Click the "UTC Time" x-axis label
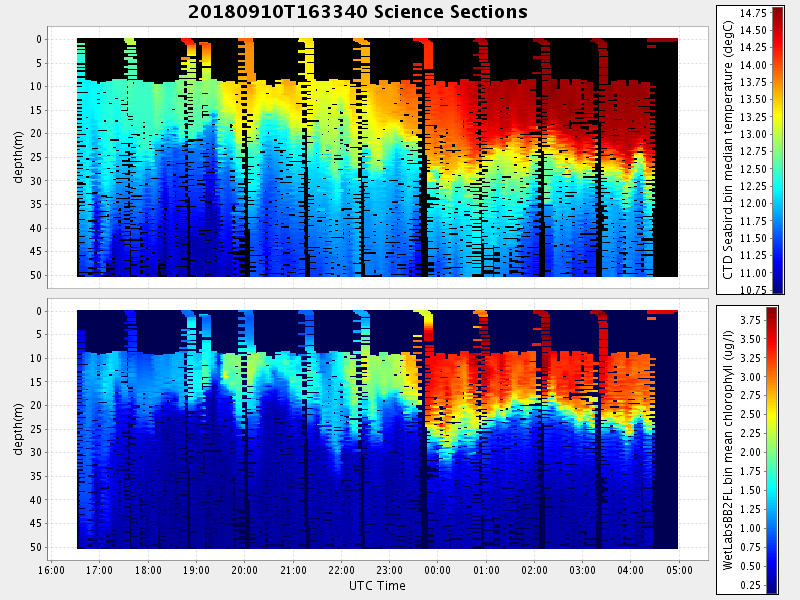The image size is (800, 600). 377,584
